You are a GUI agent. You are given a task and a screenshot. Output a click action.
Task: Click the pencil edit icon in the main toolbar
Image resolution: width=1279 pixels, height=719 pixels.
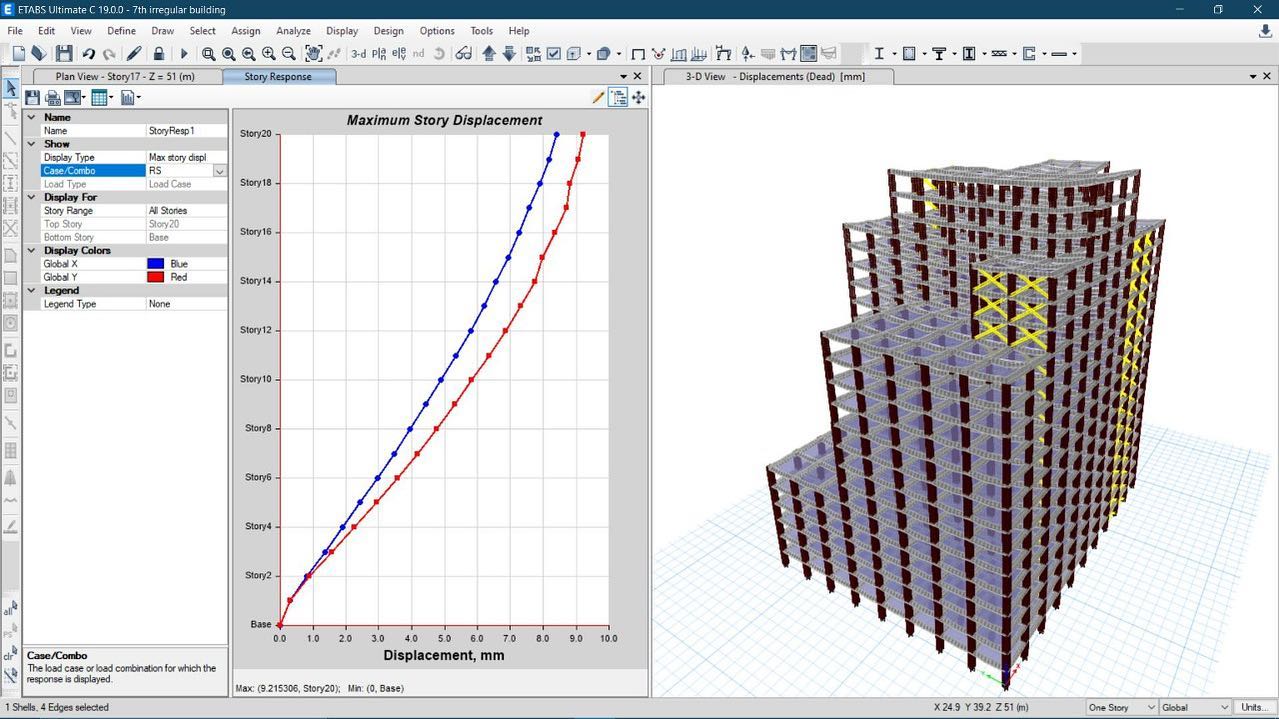pyautogui.click(x=134, y=54)
